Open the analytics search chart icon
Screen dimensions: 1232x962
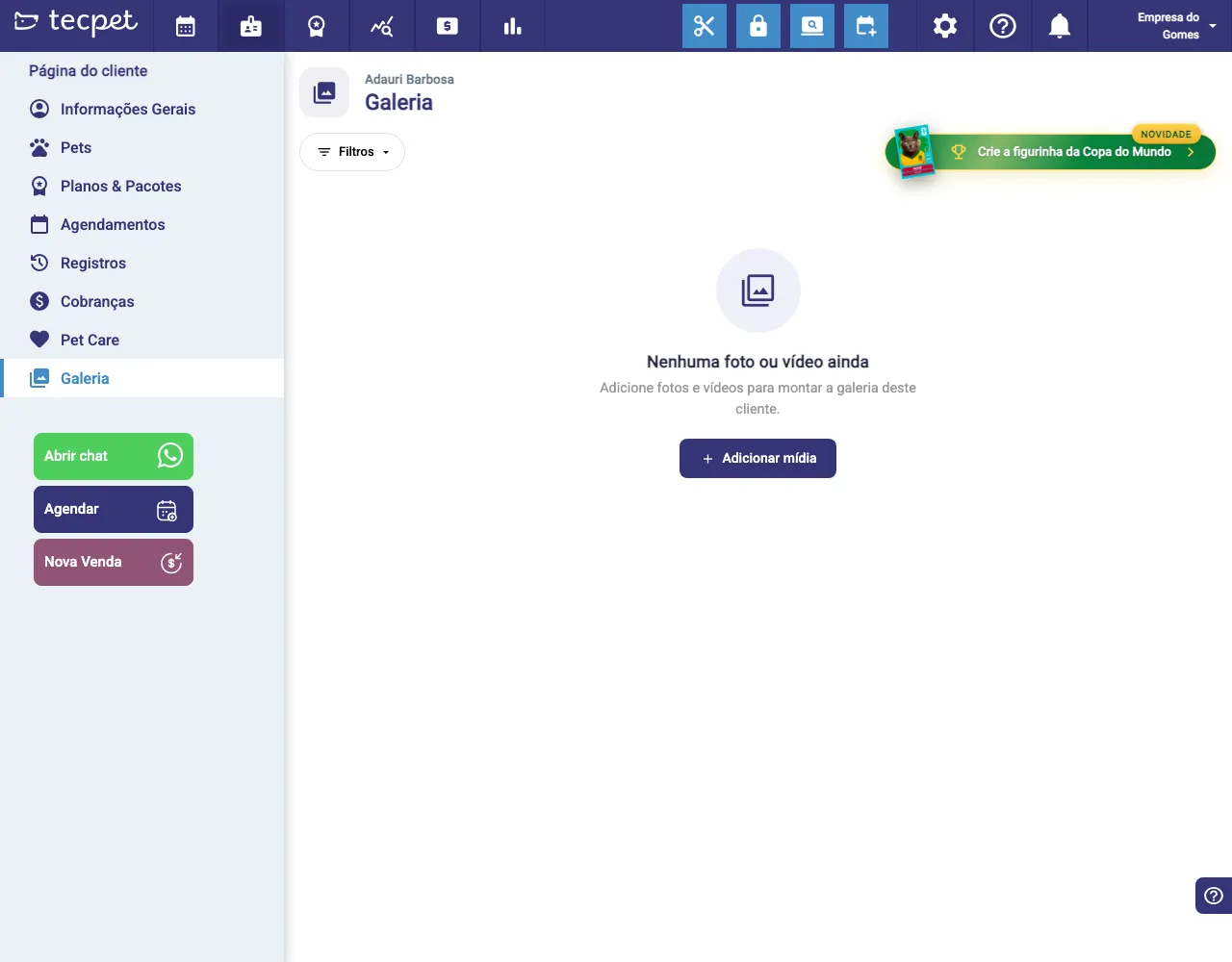click(x=382, y=26)
